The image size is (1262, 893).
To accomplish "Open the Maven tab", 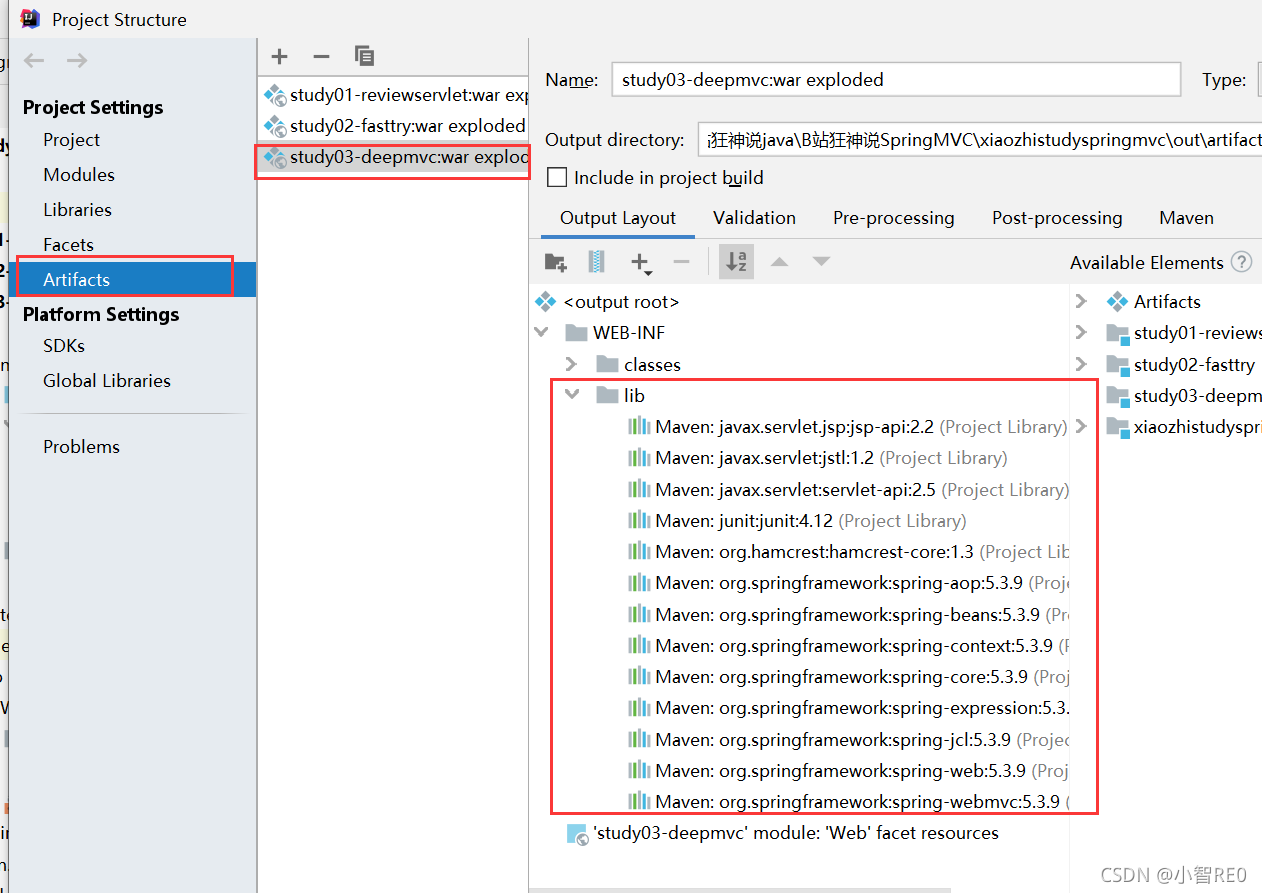I will pyautogui.click(x=1186, y=218).
